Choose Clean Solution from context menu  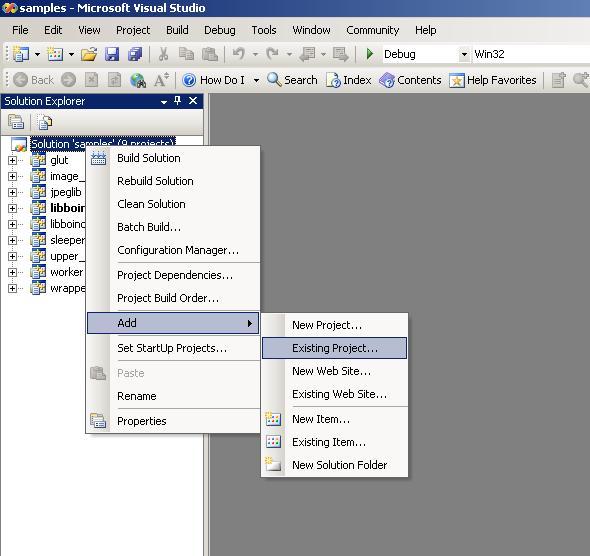coord(173,204)
